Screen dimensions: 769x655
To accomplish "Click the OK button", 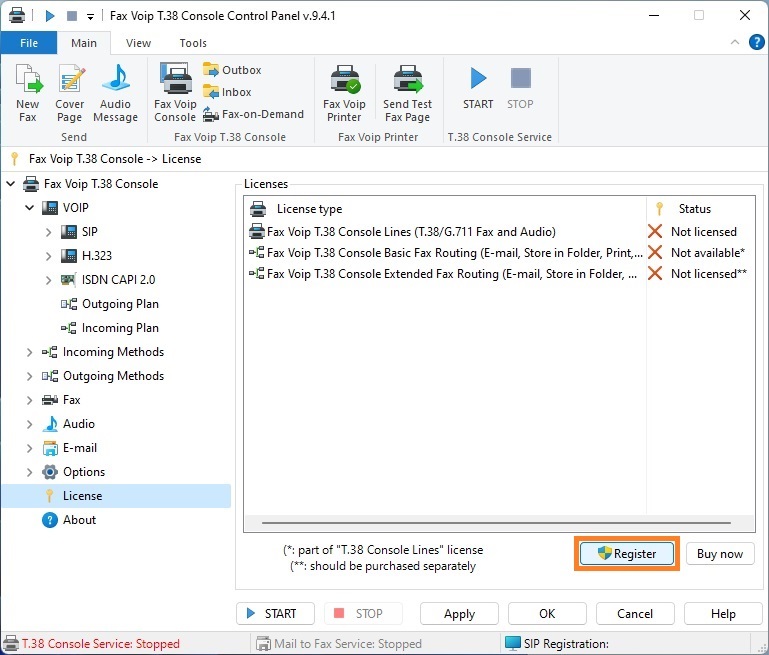I will point(547,614).
